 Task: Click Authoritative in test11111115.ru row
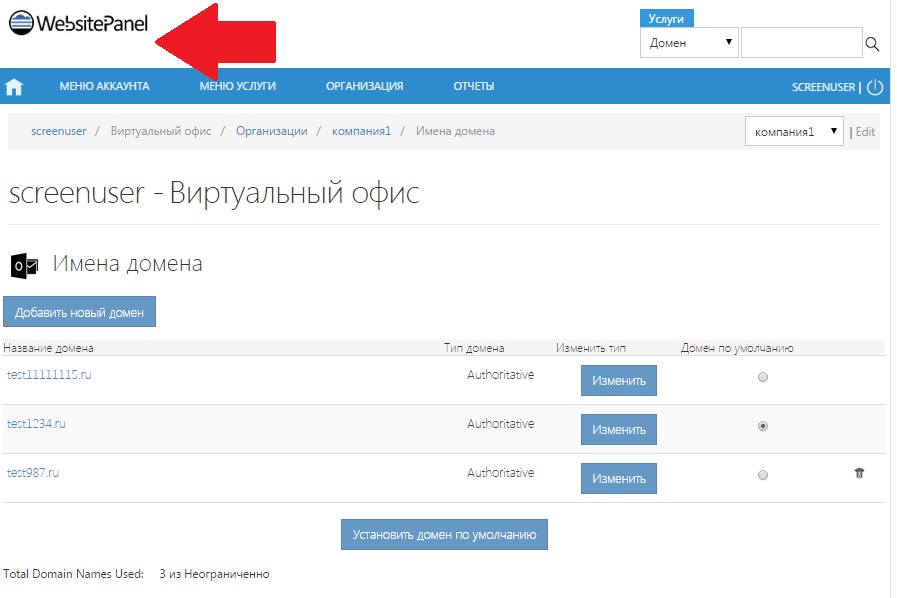(x=501, y=375)
